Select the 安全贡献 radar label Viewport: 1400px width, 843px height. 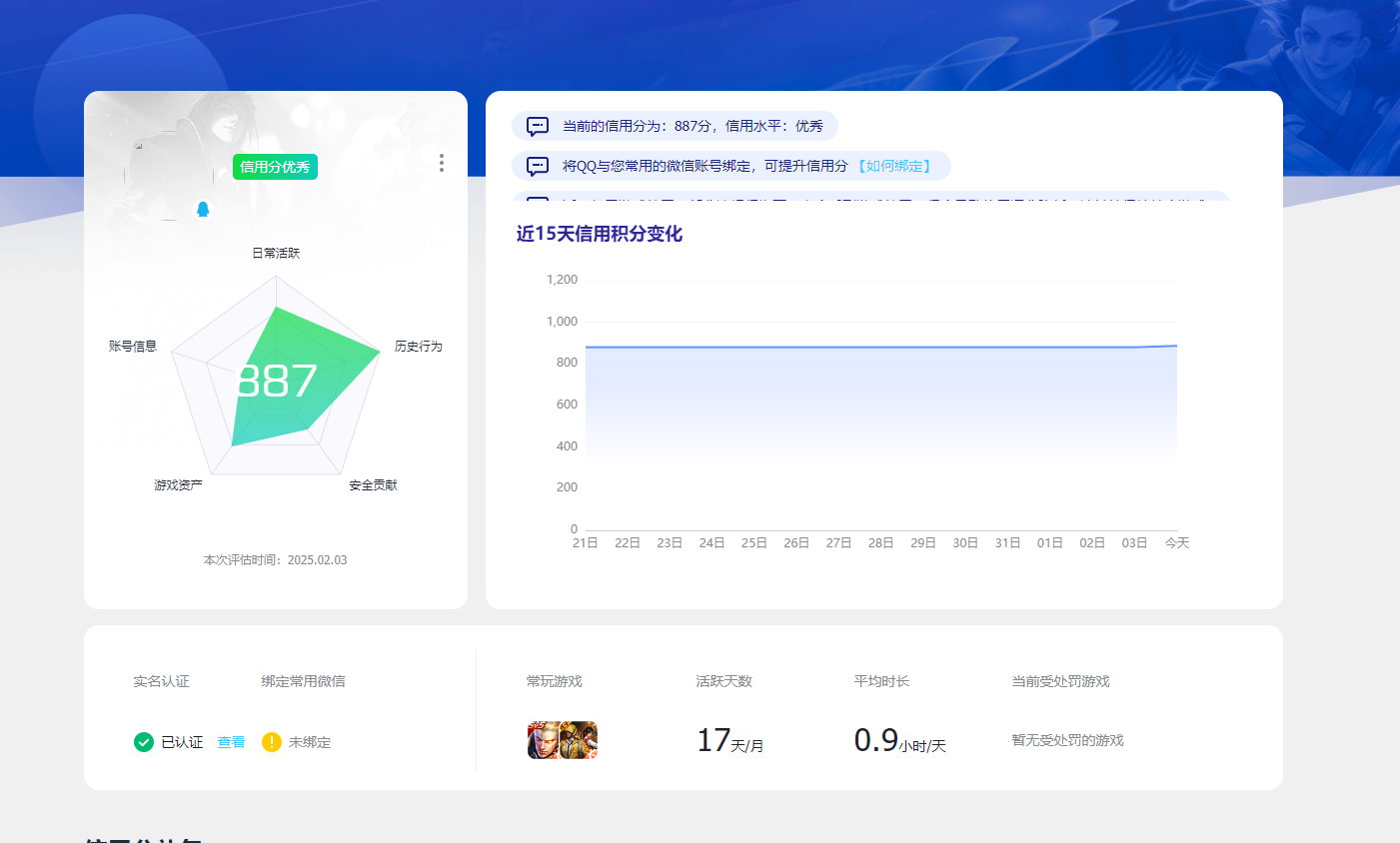pos(373,485)
